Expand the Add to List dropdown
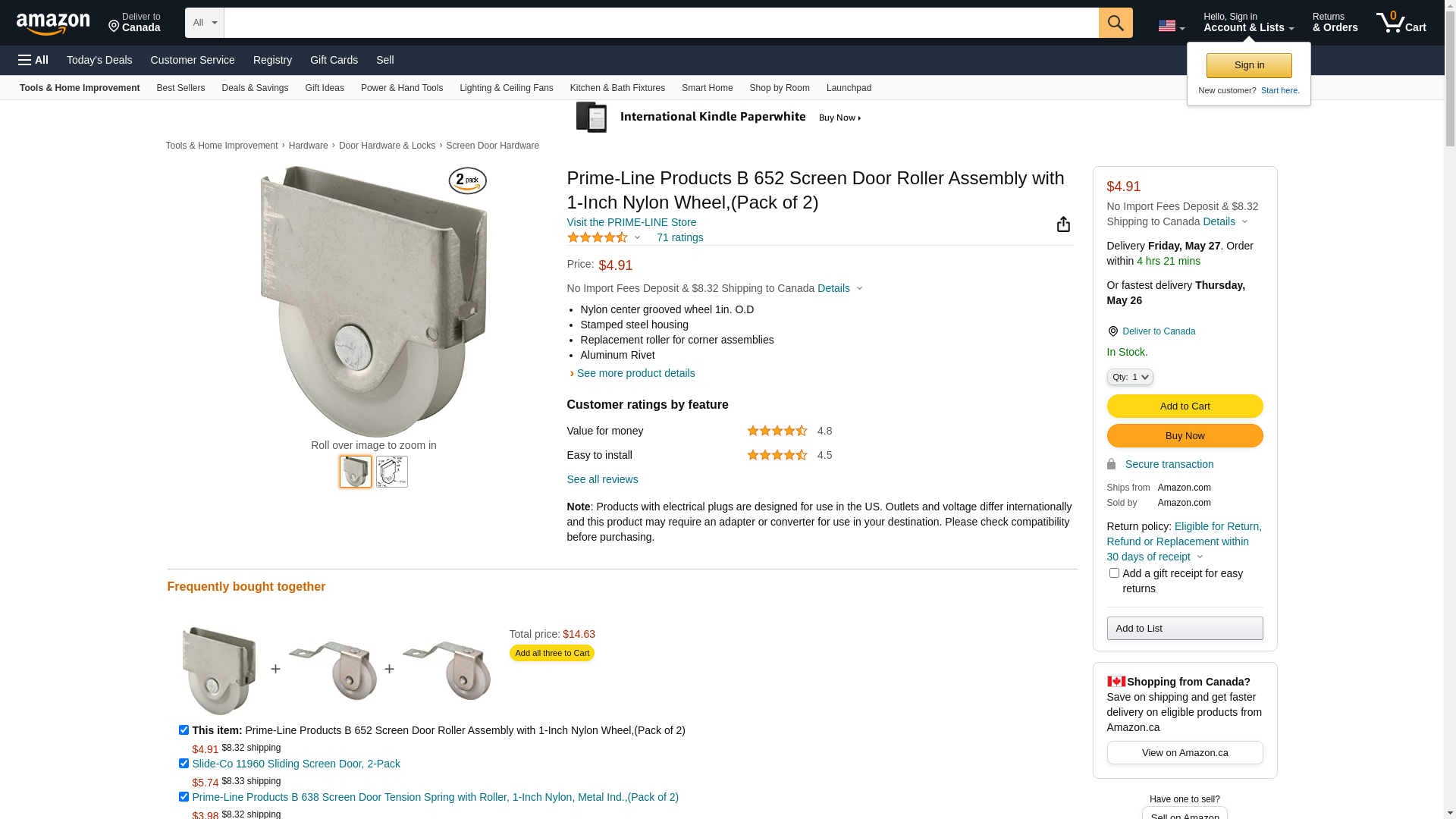The height and width of the screenshot is (819, 1456). click(x=1185, y=628)
